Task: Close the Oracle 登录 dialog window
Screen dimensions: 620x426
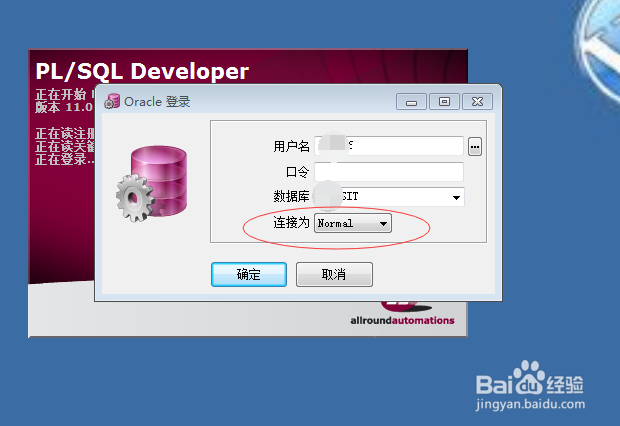Action: tap(478, 102)
